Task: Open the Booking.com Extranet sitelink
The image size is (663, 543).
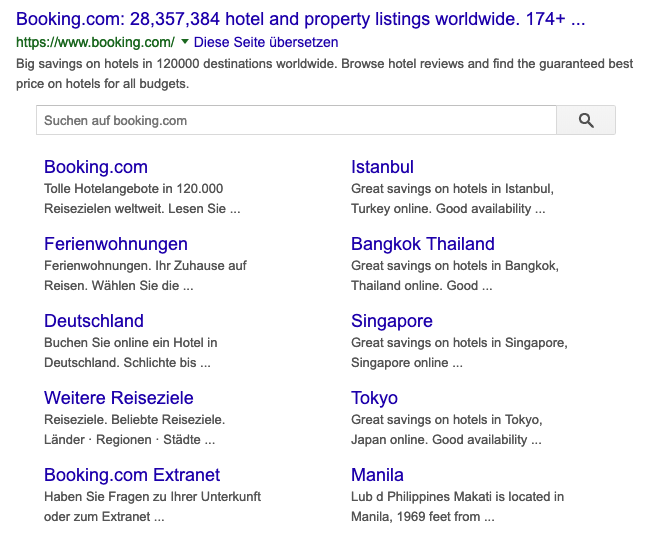Action: tap(132, 475)
